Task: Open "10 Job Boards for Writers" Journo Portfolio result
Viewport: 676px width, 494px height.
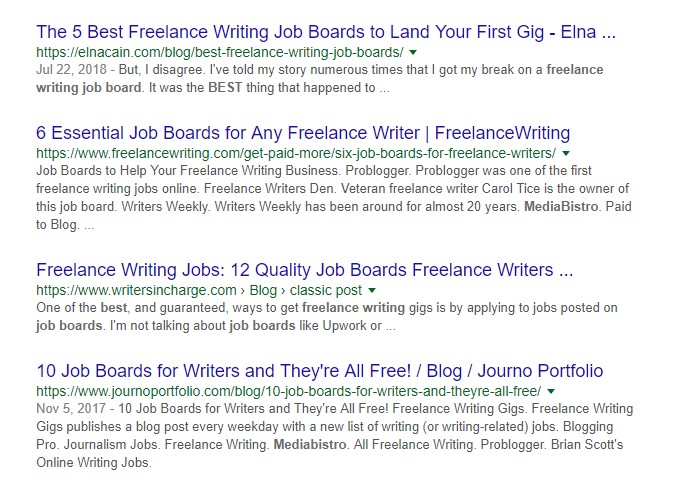Action: 319,371
